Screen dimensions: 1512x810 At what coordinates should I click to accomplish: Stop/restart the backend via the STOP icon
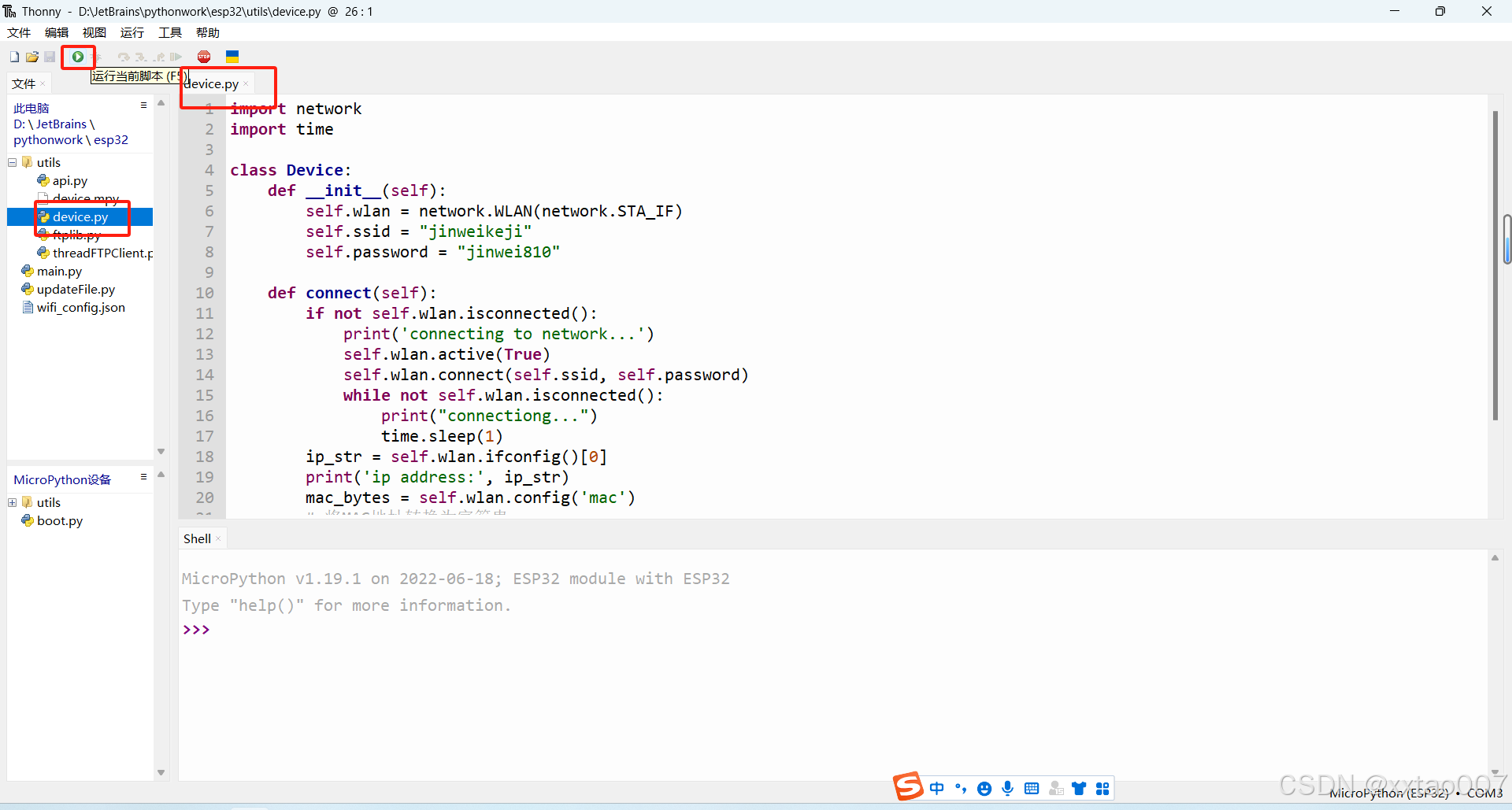pos(205,57)
